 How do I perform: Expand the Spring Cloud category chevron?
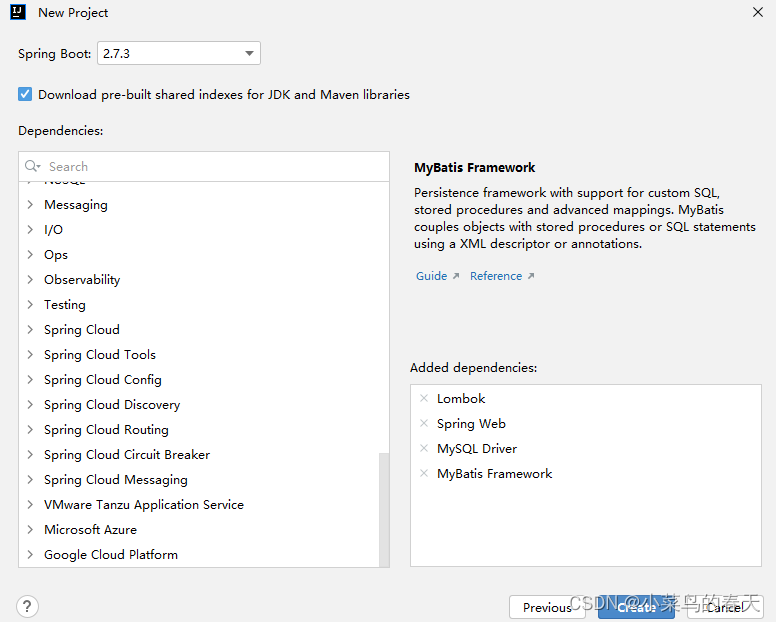pyautogui.click(x=30, y=330)
